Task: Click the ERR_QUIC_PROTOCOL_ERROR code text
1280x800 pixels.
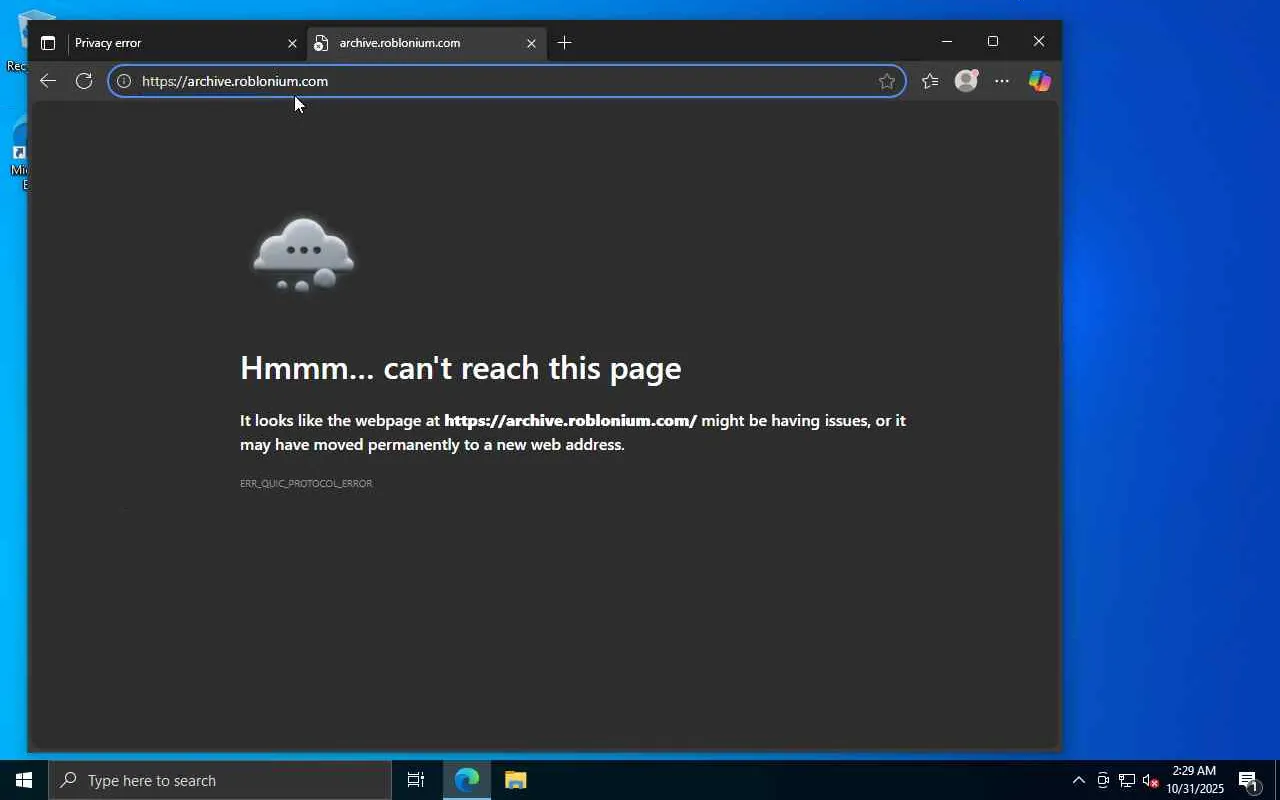Action: (x=306, y=483)
